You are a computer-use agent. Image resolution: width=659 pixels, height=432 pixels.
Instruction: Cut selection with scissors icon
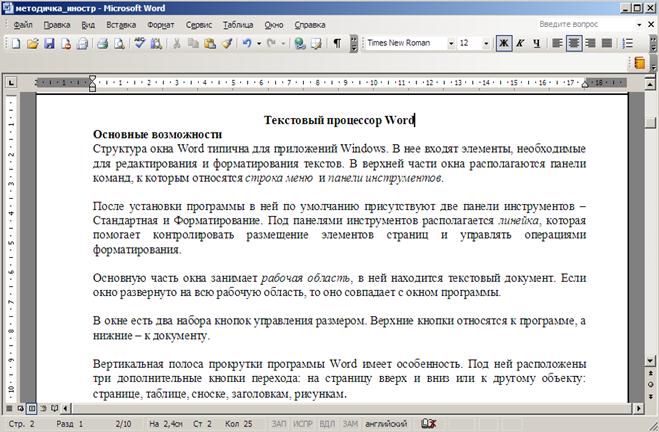[177, 43]
